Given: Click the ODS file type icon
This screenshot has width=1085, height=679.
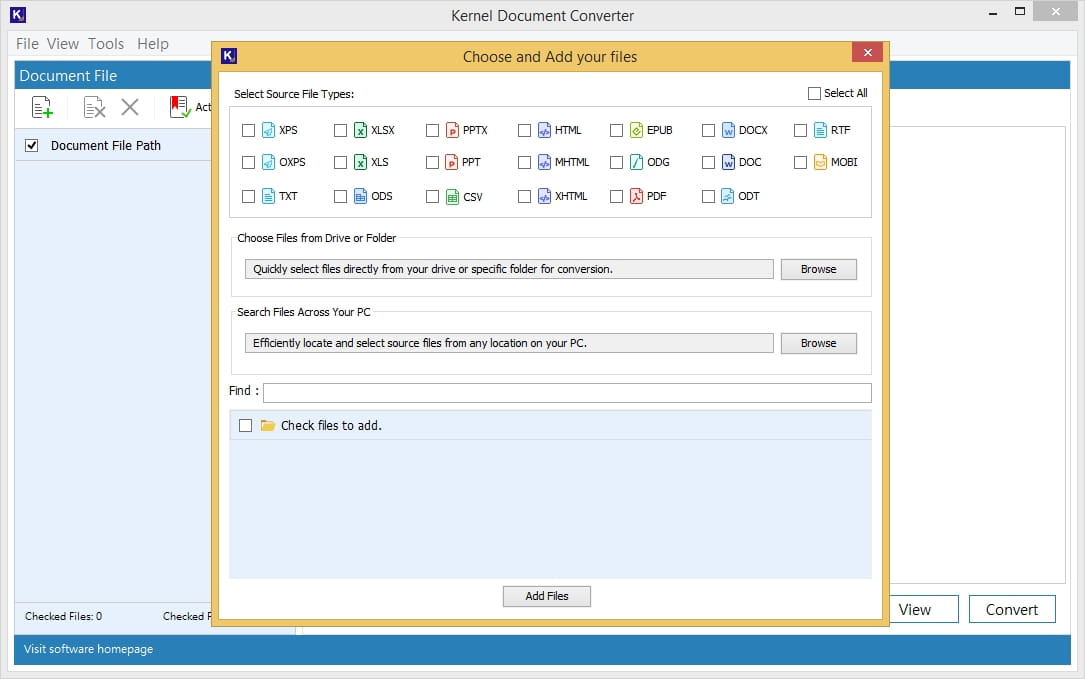Looking at the screenshot, I should point(361,197).
